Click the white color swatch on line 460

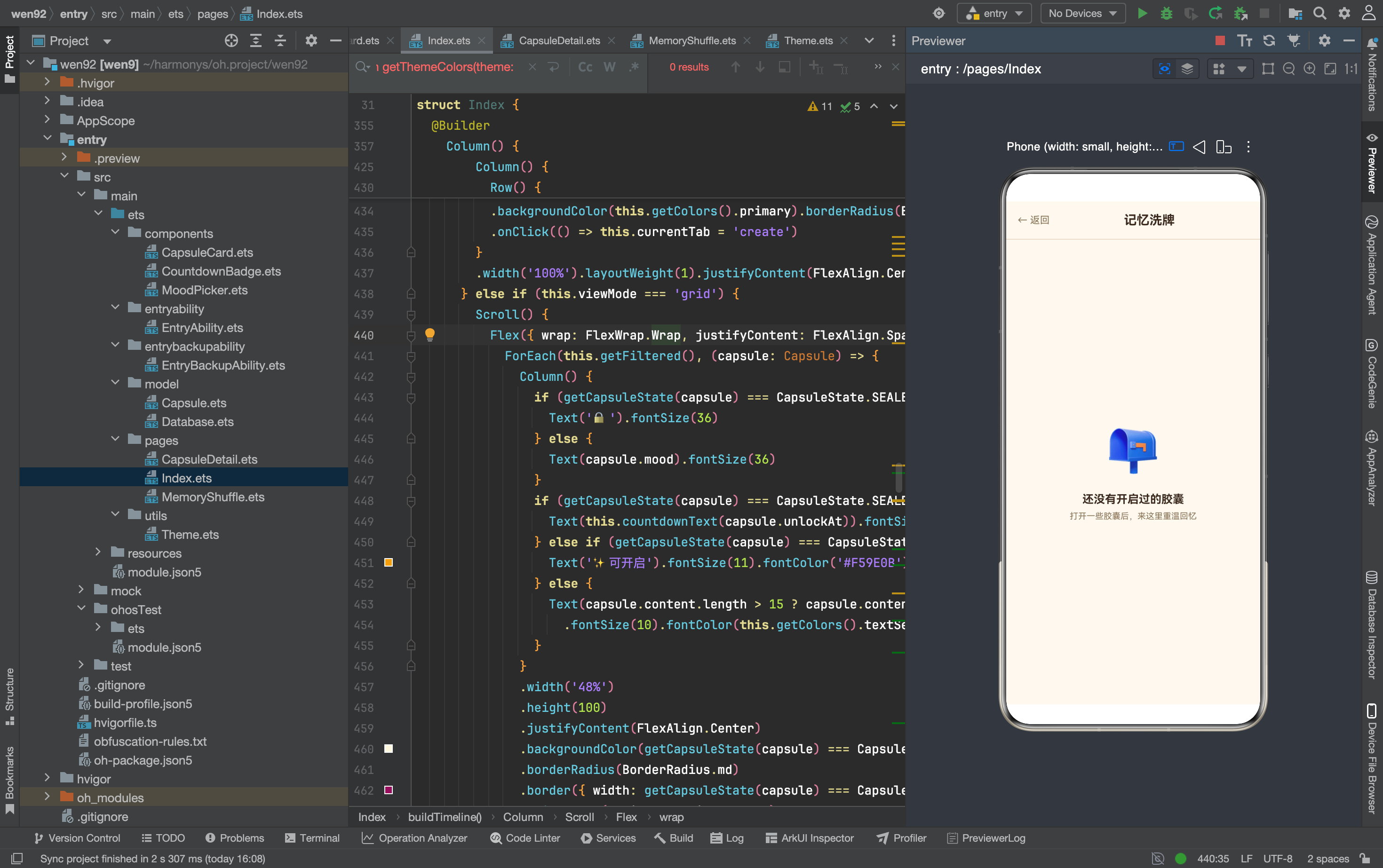click(389, 749)
